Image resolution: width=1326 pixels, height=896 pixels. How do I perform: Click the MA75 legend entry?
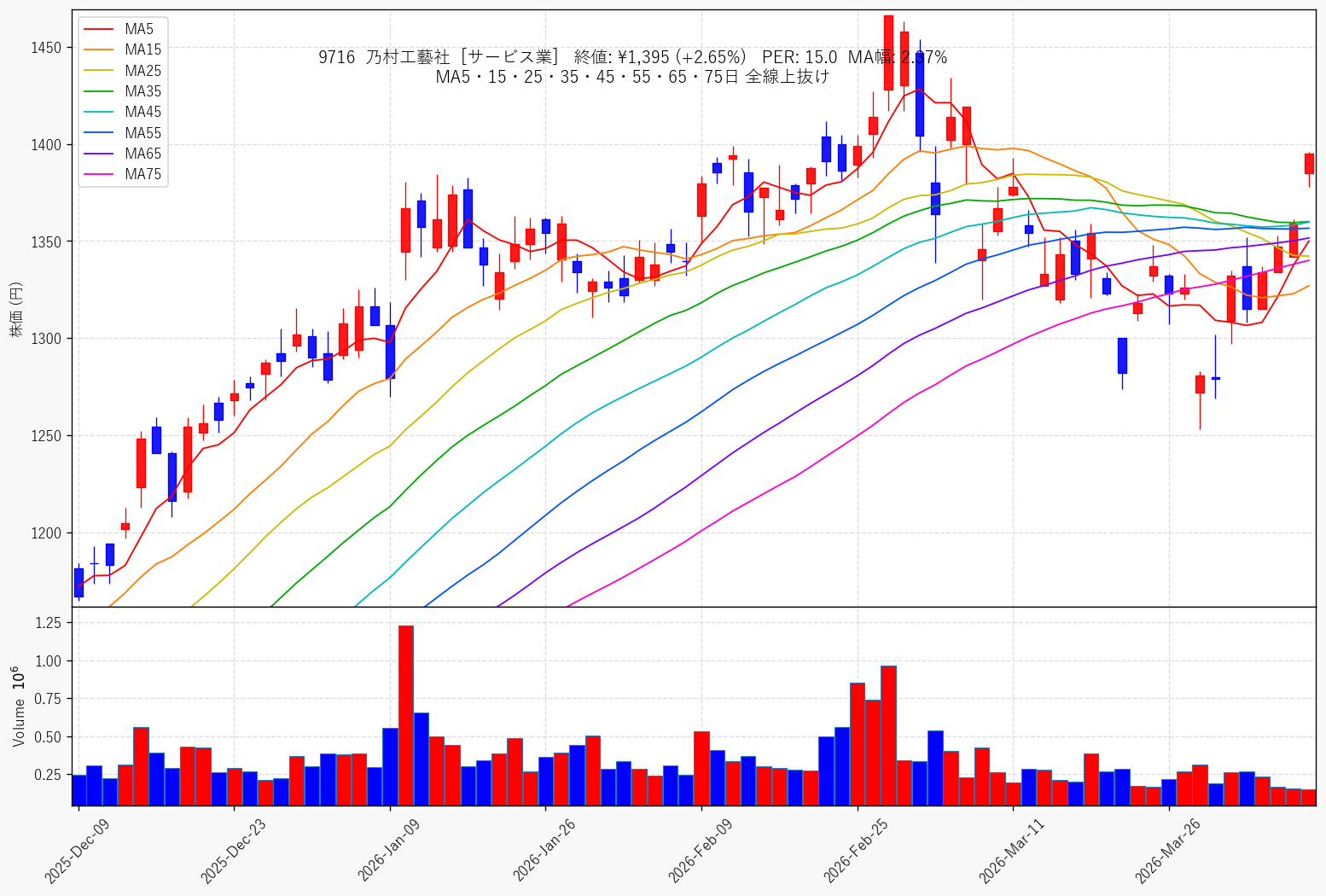coord(122,174)
